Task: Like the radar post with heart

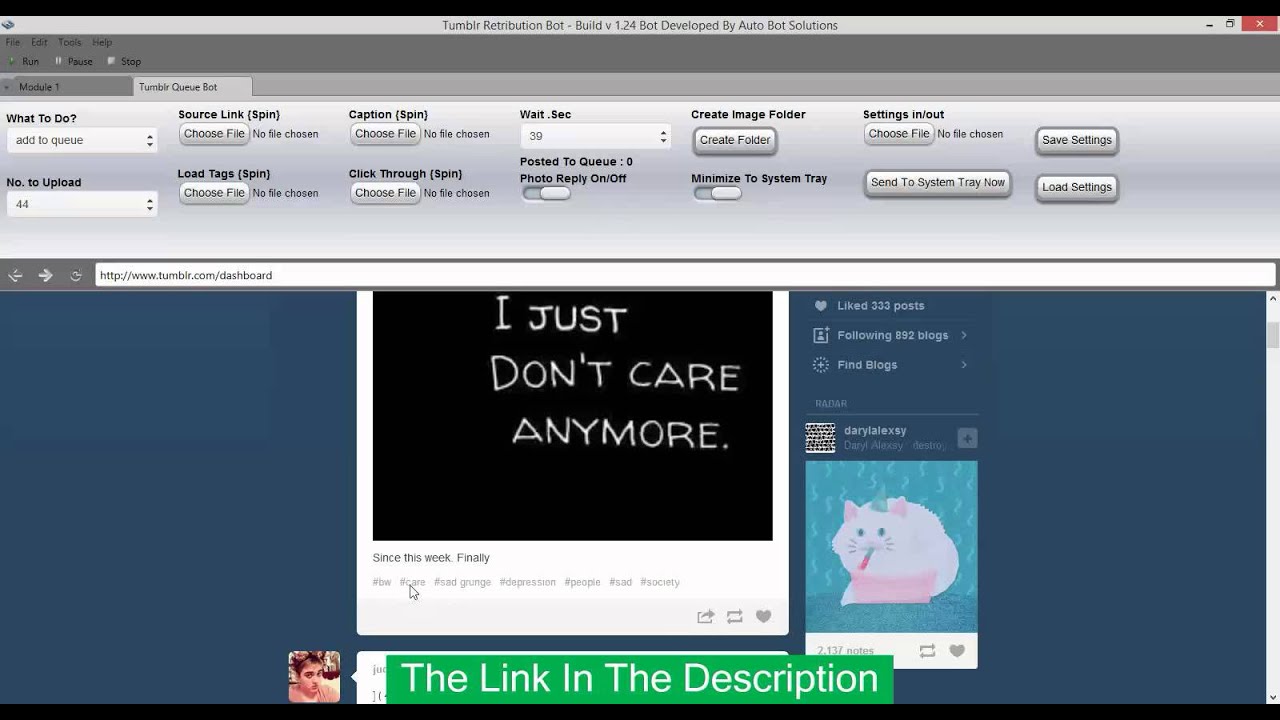Action: pyautogui.click(x=957, y=651)
